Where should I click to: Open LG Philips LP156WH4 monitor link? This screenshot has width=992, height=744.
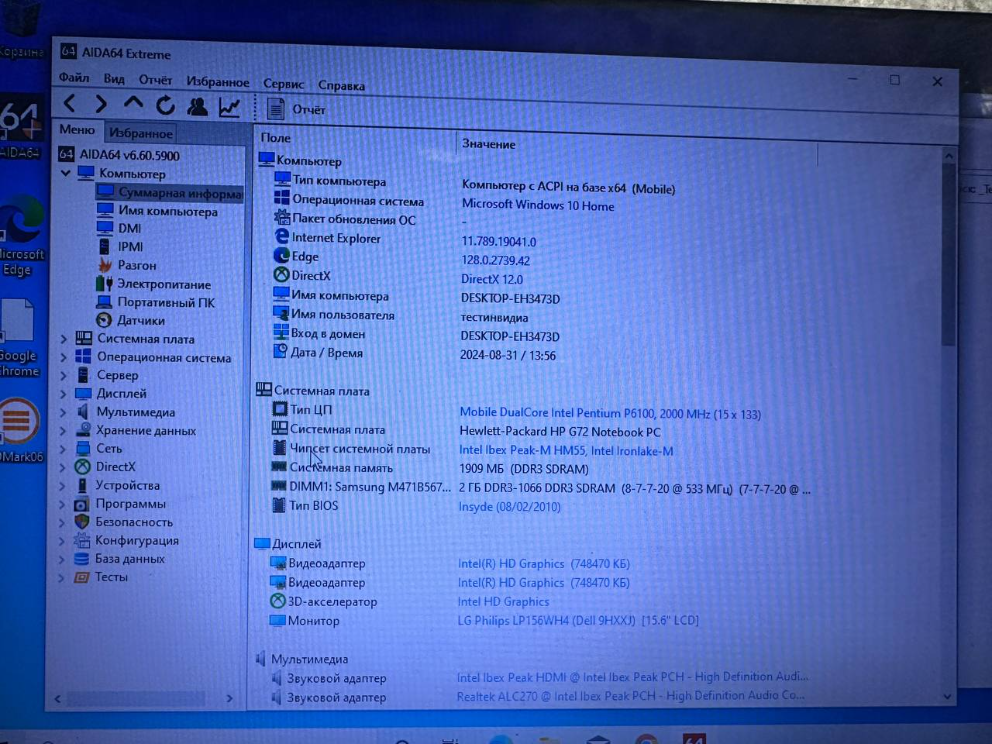[578, 621]
